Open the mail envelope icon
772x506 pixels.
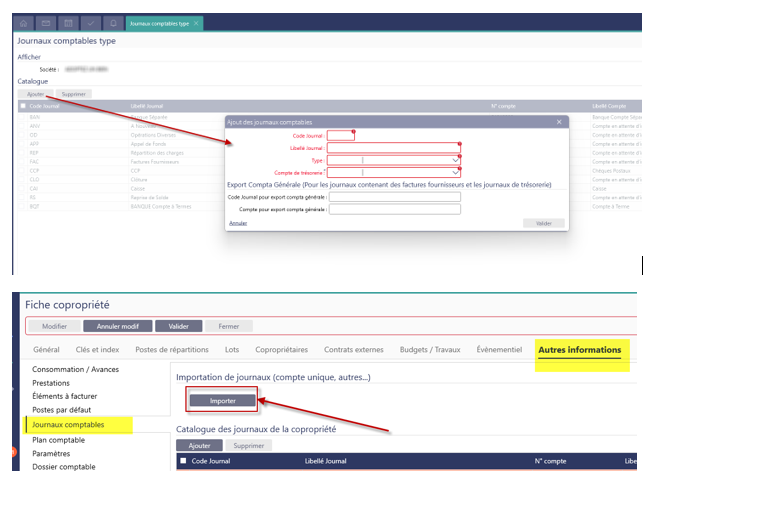pos(46,23)
